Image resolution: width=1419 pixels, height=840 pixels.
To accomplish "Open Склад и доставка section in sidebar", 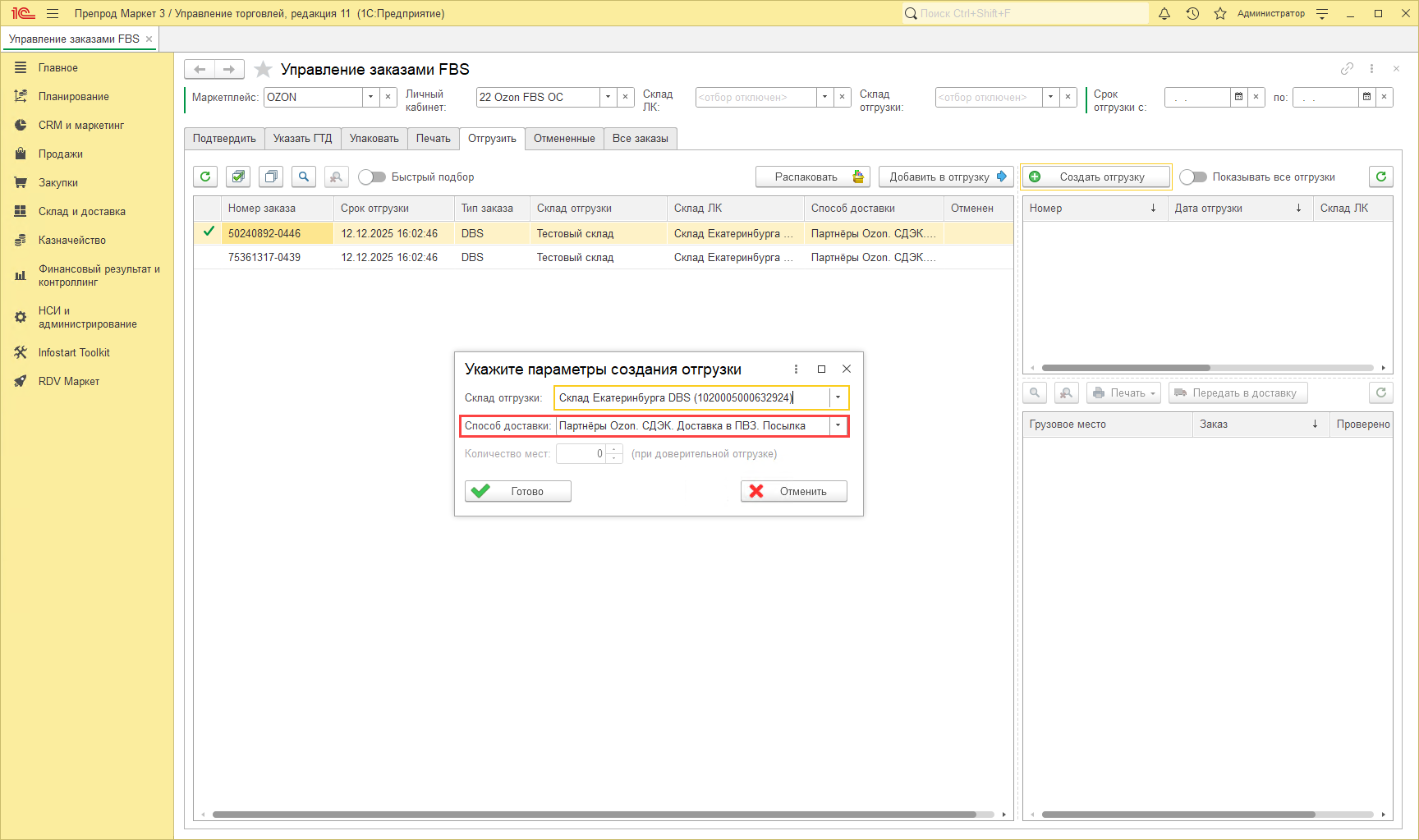I will coord(81,211).
